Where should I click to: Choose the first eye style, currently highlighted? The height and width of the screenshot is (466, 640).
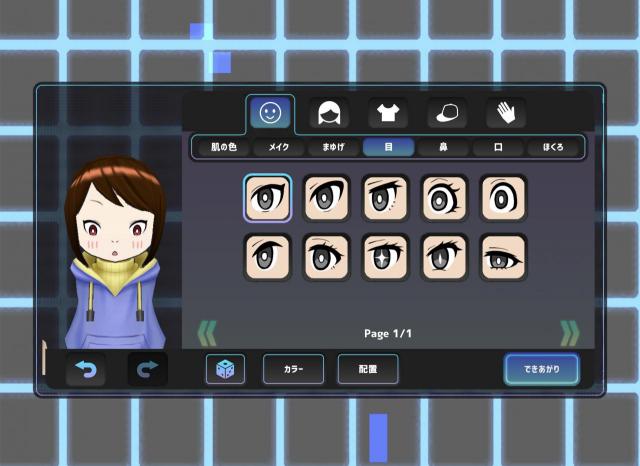[268, 198]
